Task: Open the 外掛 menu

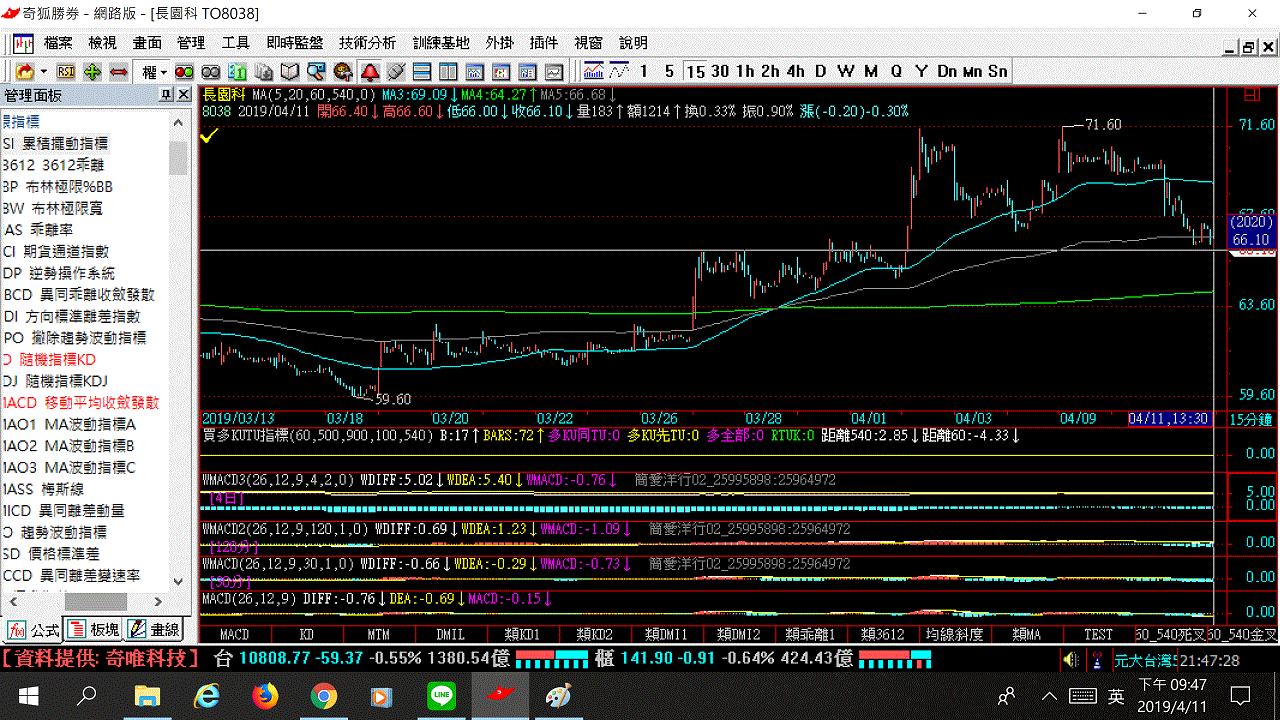Action: click(499, 43)
